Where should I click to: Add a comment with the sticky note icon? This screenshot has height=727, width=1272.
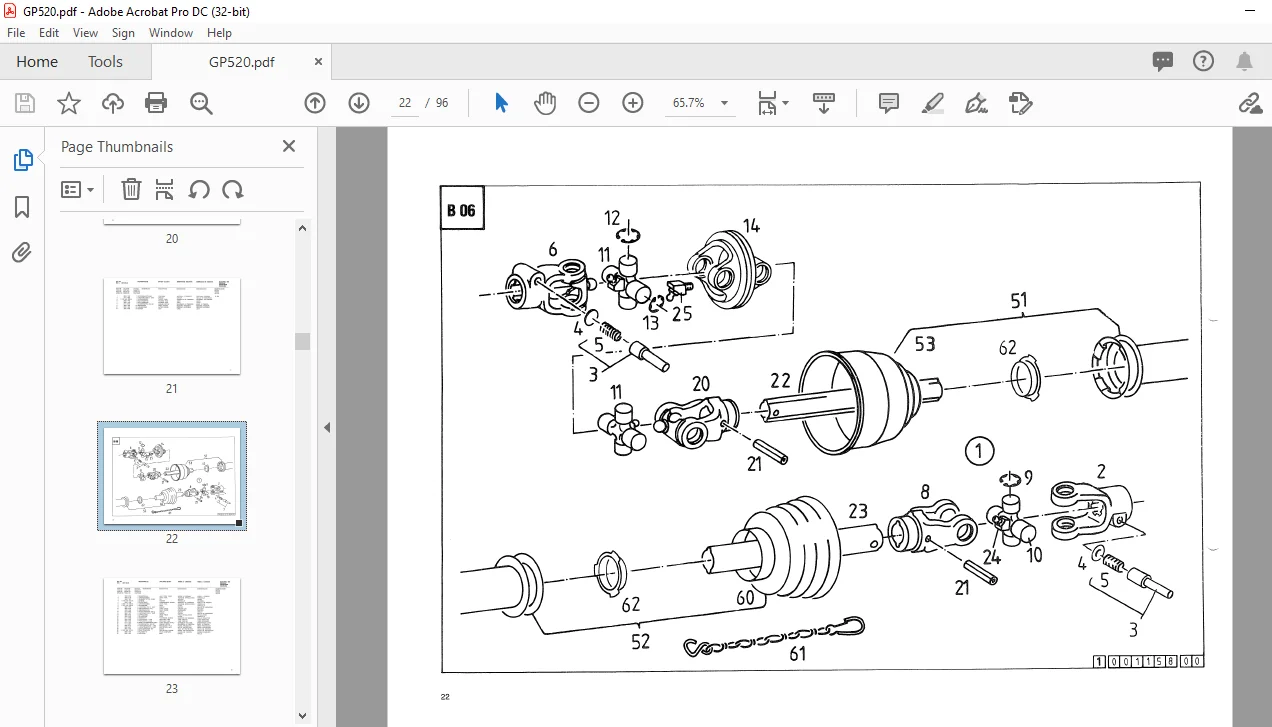coord(889,103)
